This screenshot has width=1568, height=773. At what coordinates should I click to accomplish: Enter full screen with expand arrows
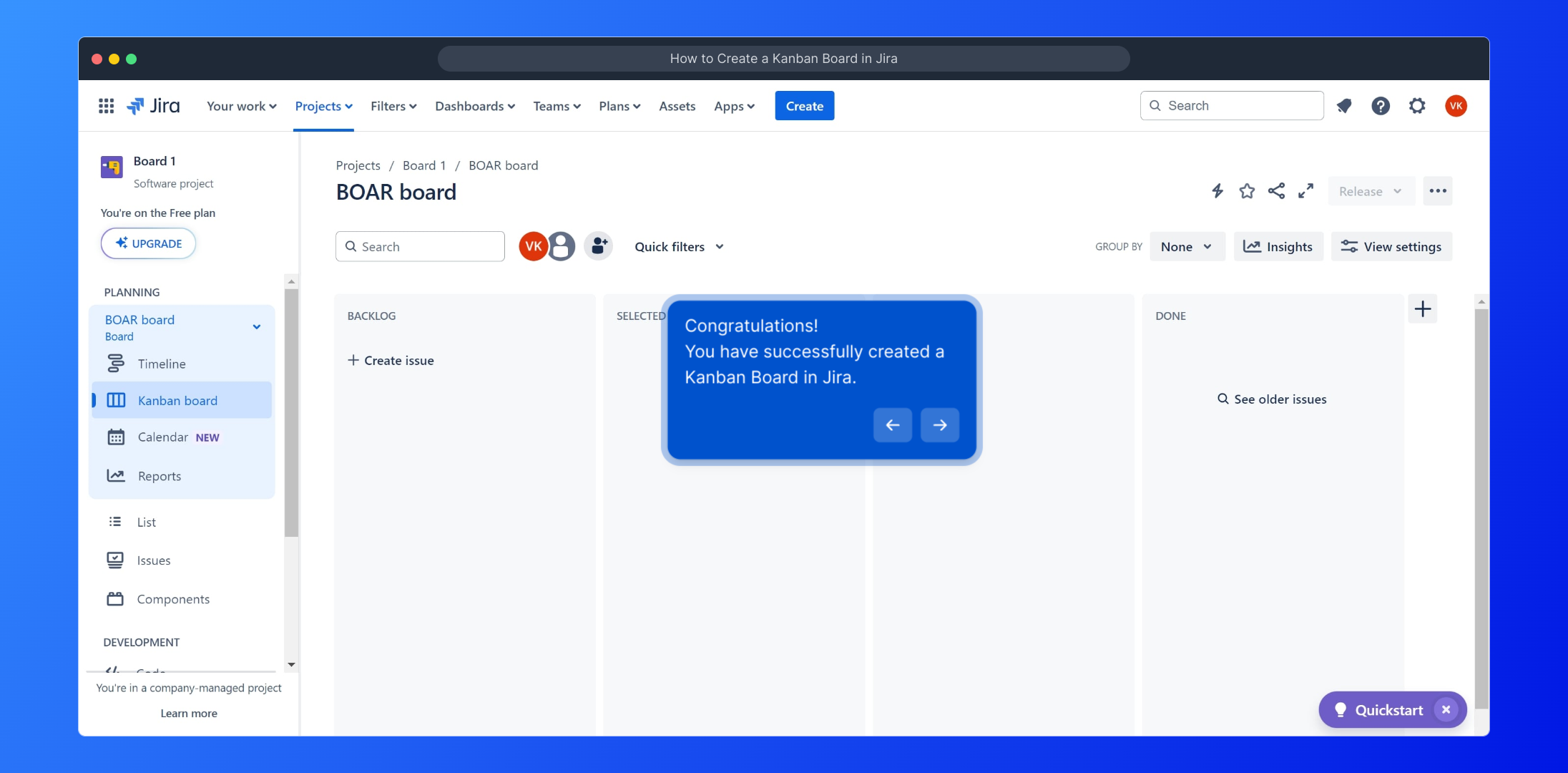click(1305, 191)
